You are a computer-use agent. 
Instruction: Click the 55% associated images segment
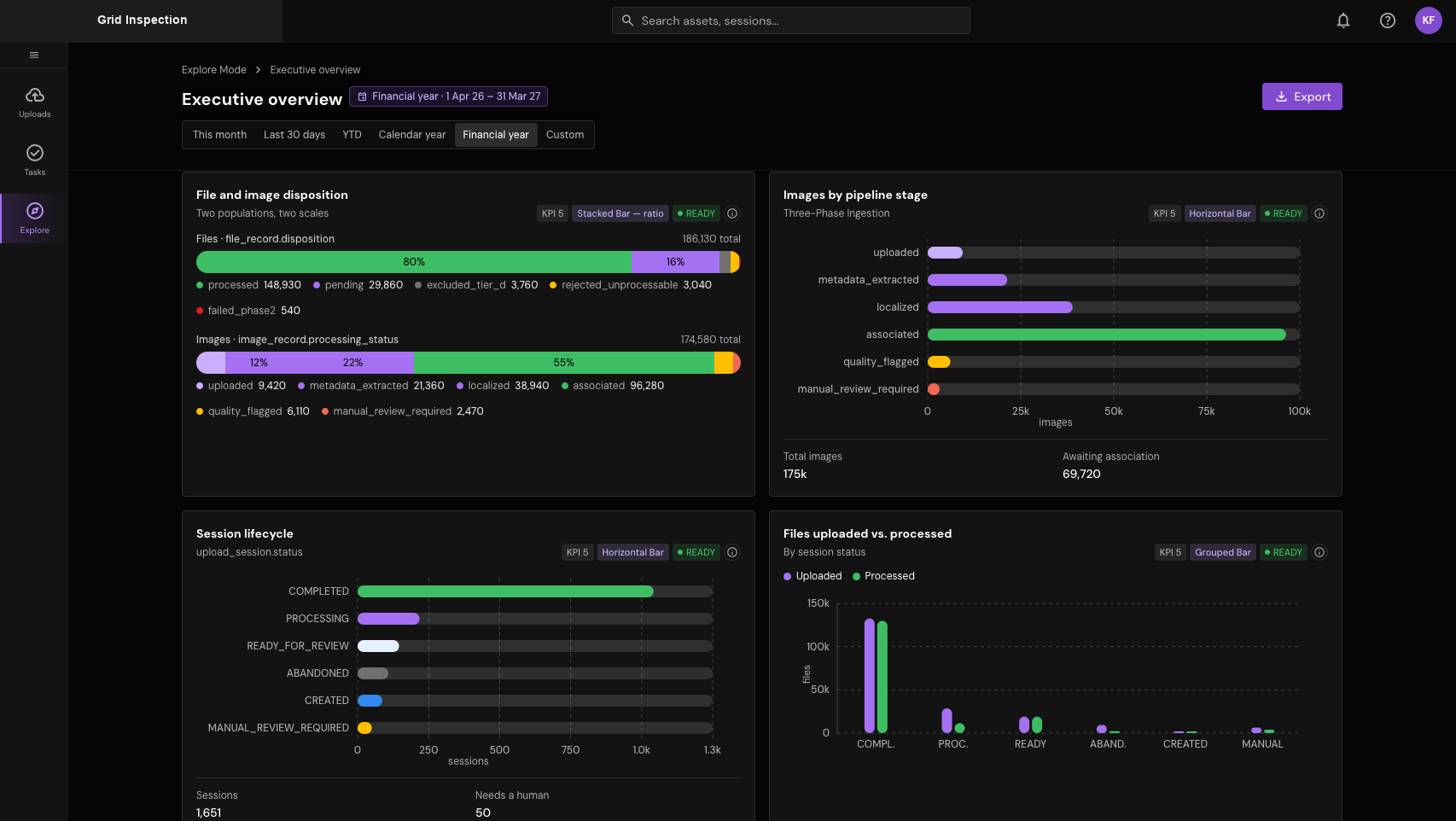click(564, 363)
